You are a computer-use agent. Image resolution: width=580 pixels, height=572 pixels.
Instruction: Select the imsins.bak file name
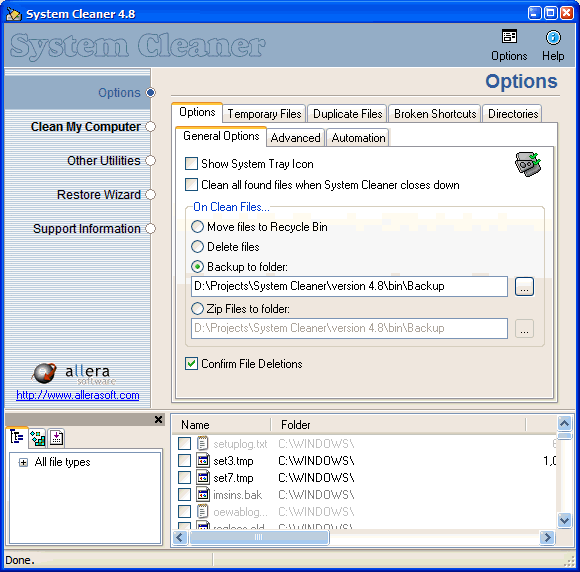pyautogui.click(x=237, y=495)
